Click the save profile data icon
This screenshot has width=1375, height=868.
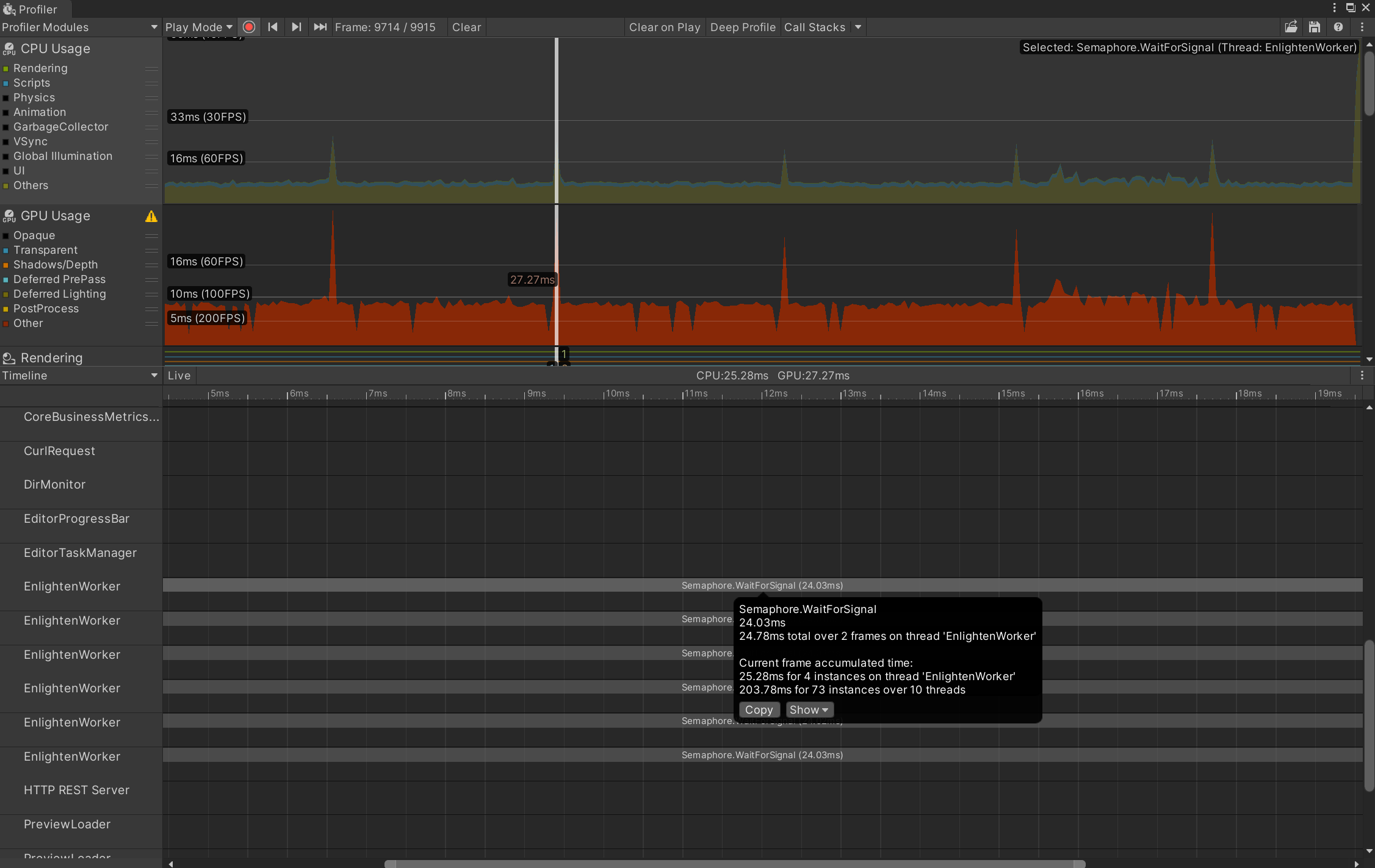(x=1315, y=27)
